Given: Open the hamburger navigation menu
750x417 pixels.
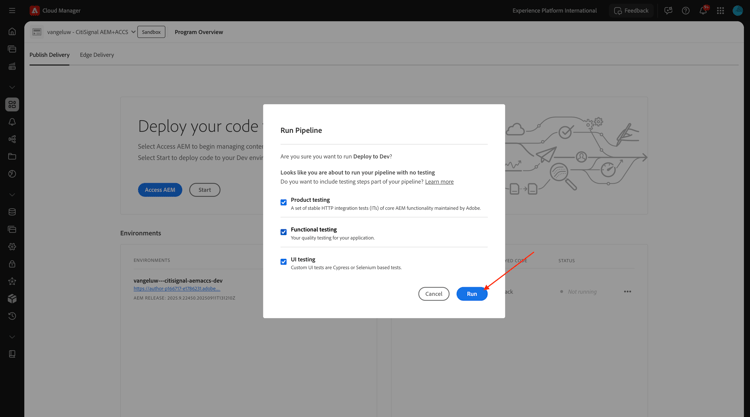Looking at the screenshot, I should pyautogui.click(x=12, y=11).
